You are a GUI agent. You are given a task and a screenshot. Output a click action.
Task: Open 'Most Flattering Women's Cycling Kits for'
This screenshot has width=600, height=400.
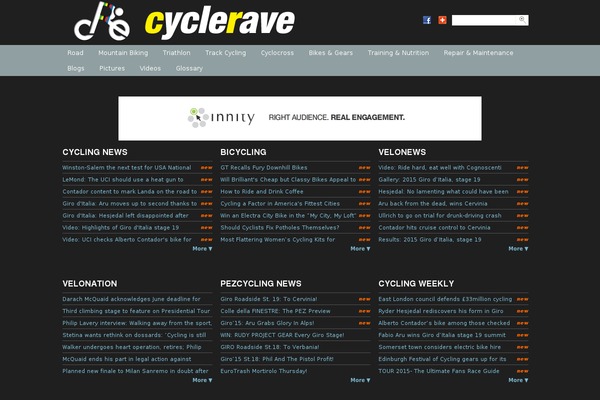(278, 240)
